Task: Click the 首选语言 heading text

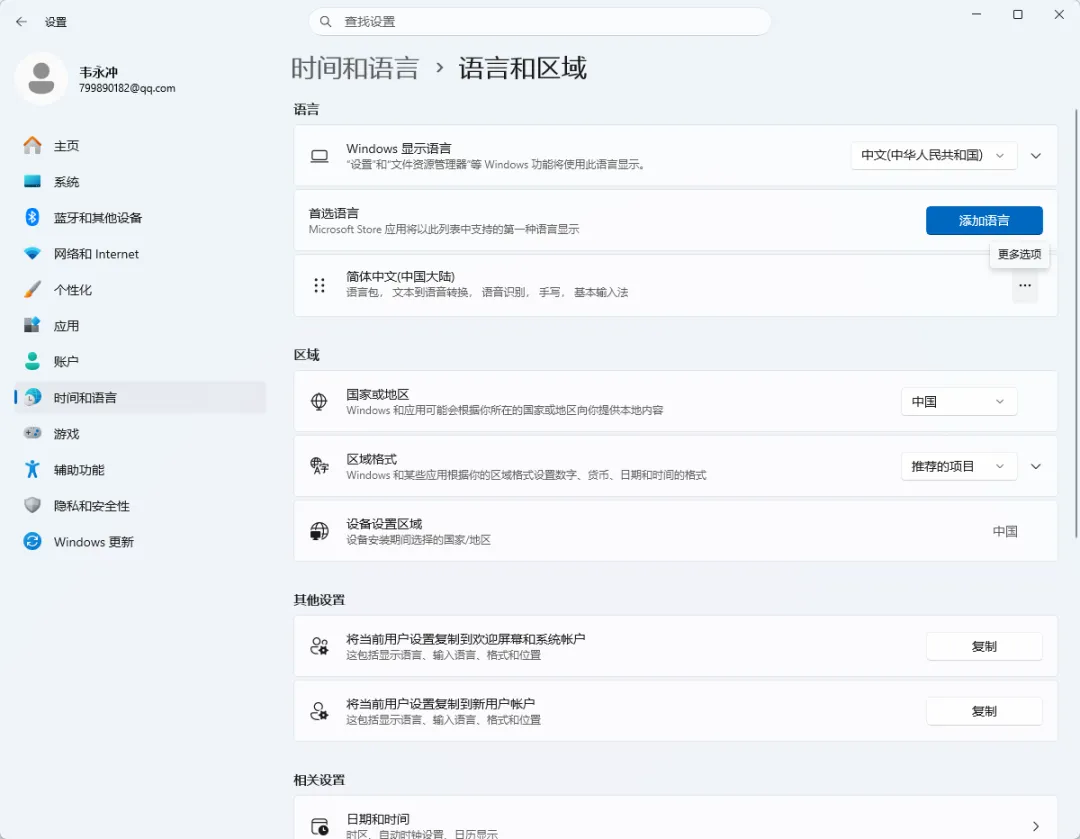Action: [x=333, y=213]
